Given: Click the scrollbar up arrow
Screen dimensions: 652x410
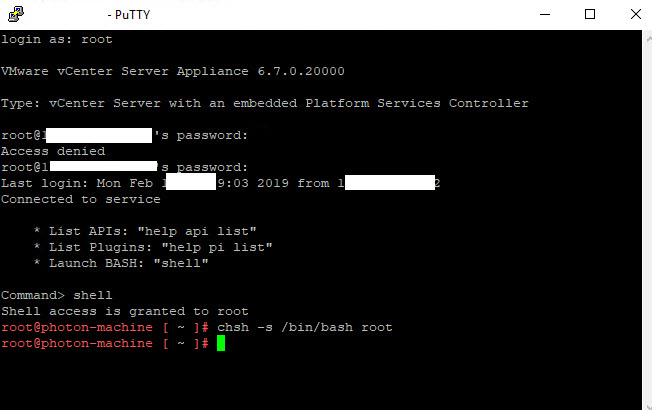Looking at the screenshot, I should 645,38.
